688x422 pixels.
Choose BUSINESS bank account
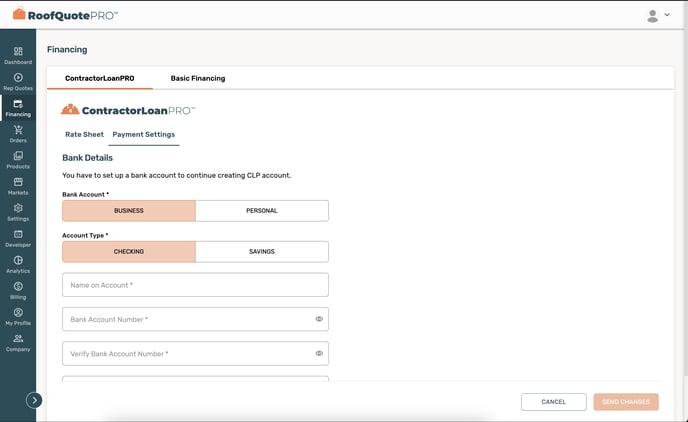click(129, 211)
